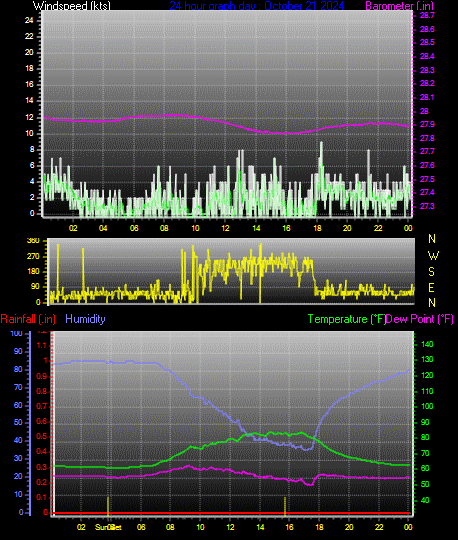Select the 27.9 barometer scale value
The height and width of the screenshot is (540, 458).
427,124
